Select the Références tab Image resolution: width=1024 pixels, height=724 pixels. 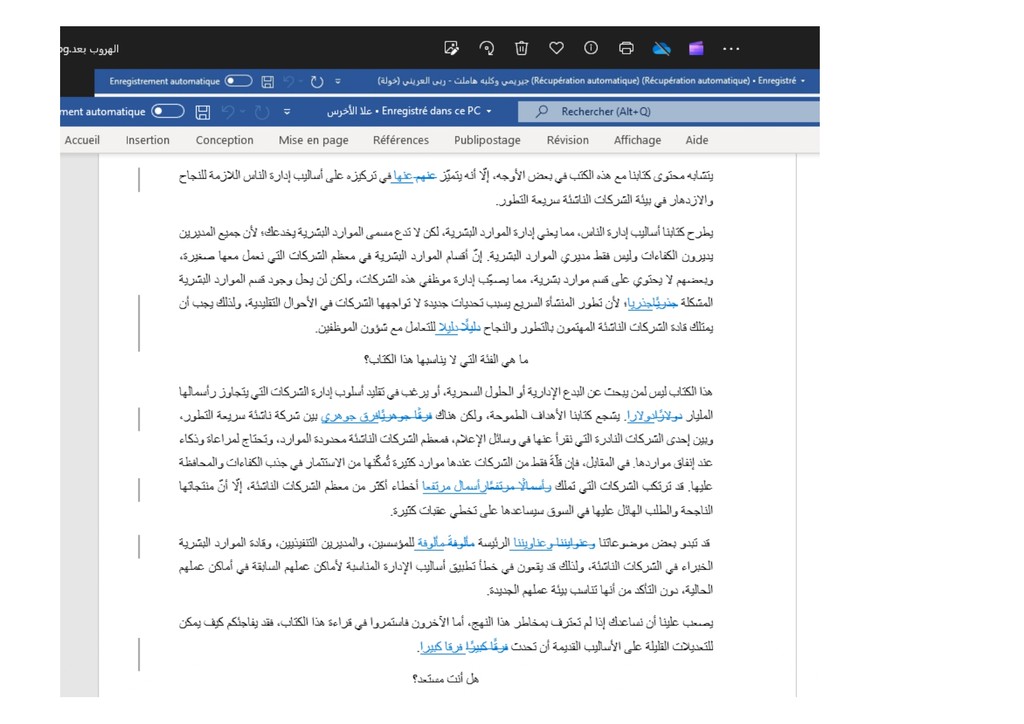(x=401, y=140)
